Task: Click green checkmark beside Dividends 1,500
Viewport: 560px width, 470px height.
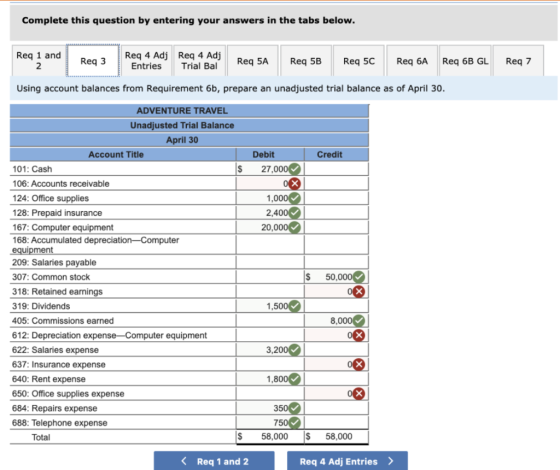Action: 295,306
